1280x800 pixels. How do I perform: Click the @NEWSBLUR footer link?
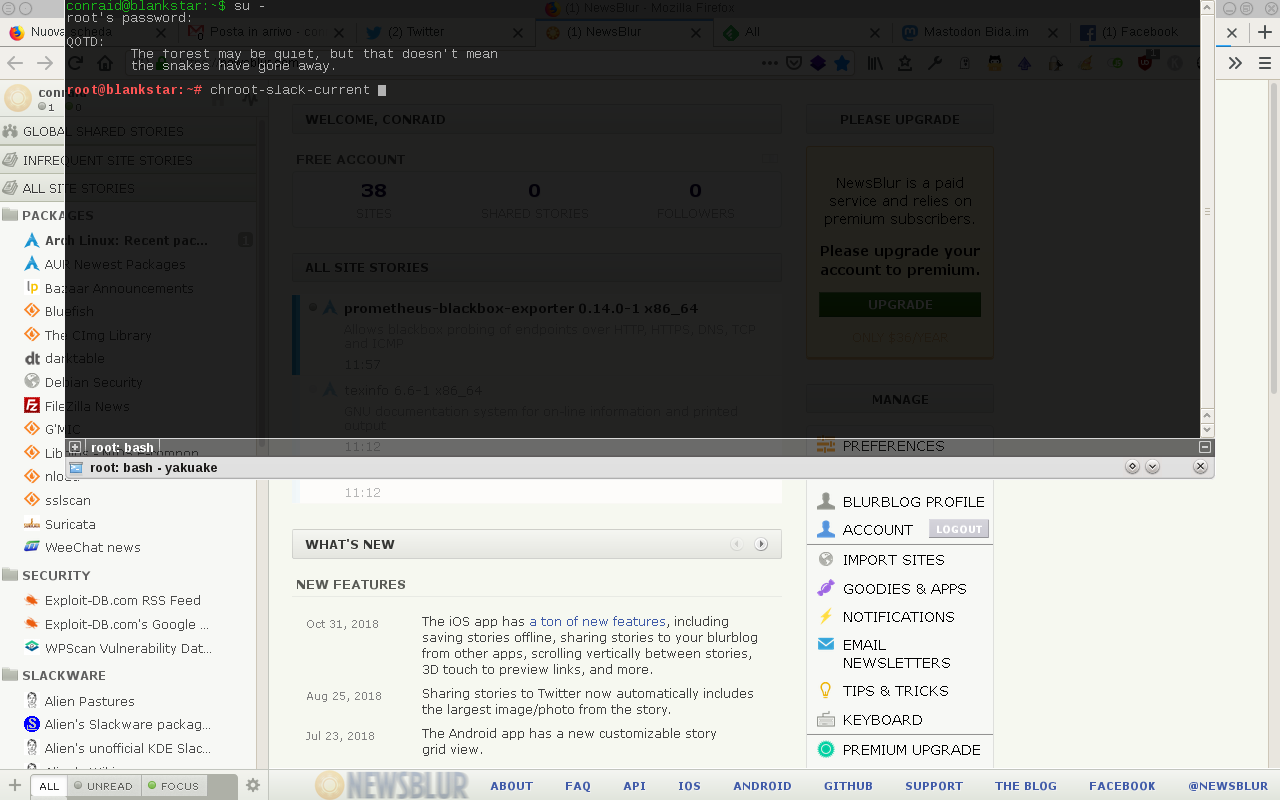(x=1228, y=786)
